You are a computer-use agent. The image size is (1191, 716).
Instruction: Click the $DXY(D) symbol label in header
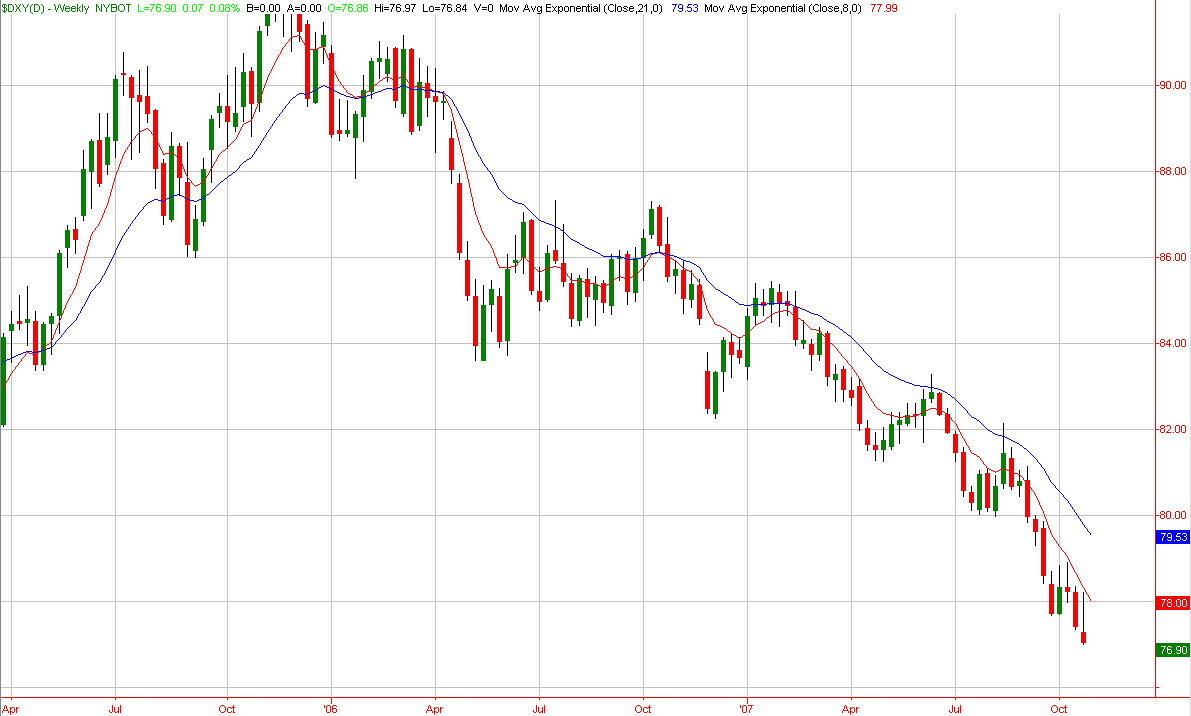pyautogui.click(x=23, y=8)
